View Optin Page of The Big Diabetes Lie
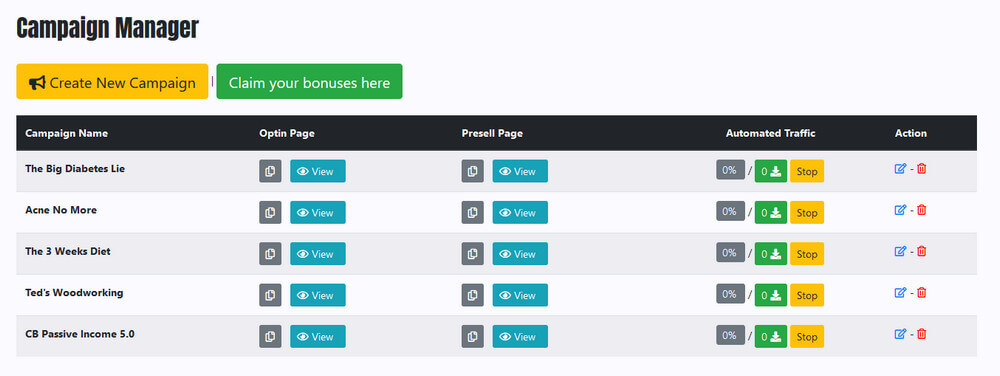 [318, 171]
